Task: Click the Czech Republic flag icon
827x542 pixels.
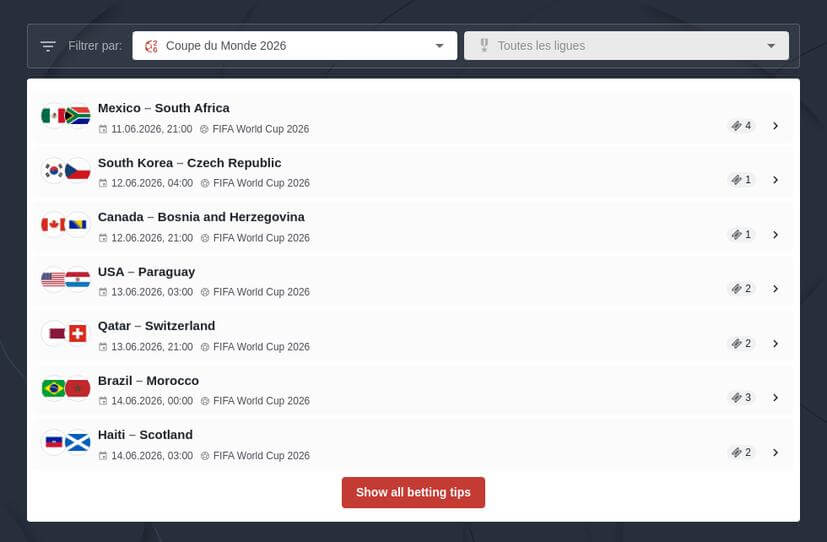Action: coord(78,171)
